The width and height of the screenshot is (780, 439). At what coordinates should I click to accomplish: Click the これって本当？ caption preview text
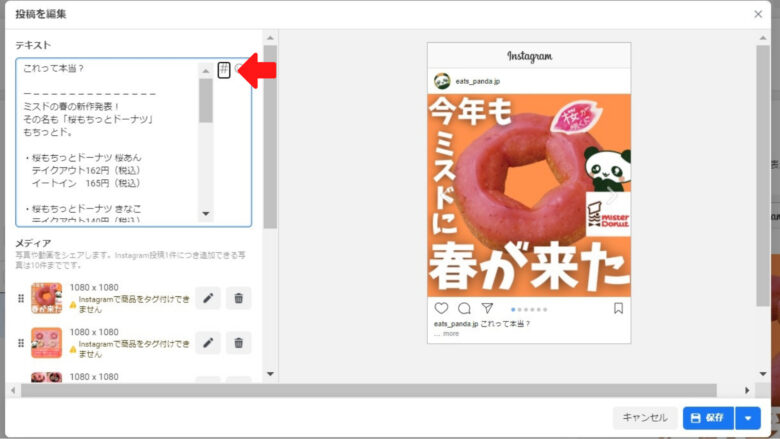(505, 324)
